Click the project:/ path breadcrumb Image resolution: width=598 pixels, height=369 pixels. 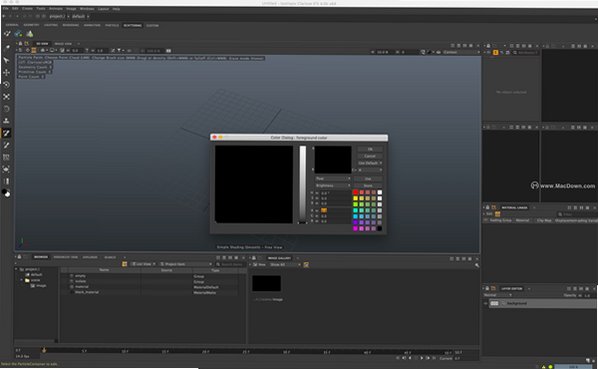[x=57, y=16]
